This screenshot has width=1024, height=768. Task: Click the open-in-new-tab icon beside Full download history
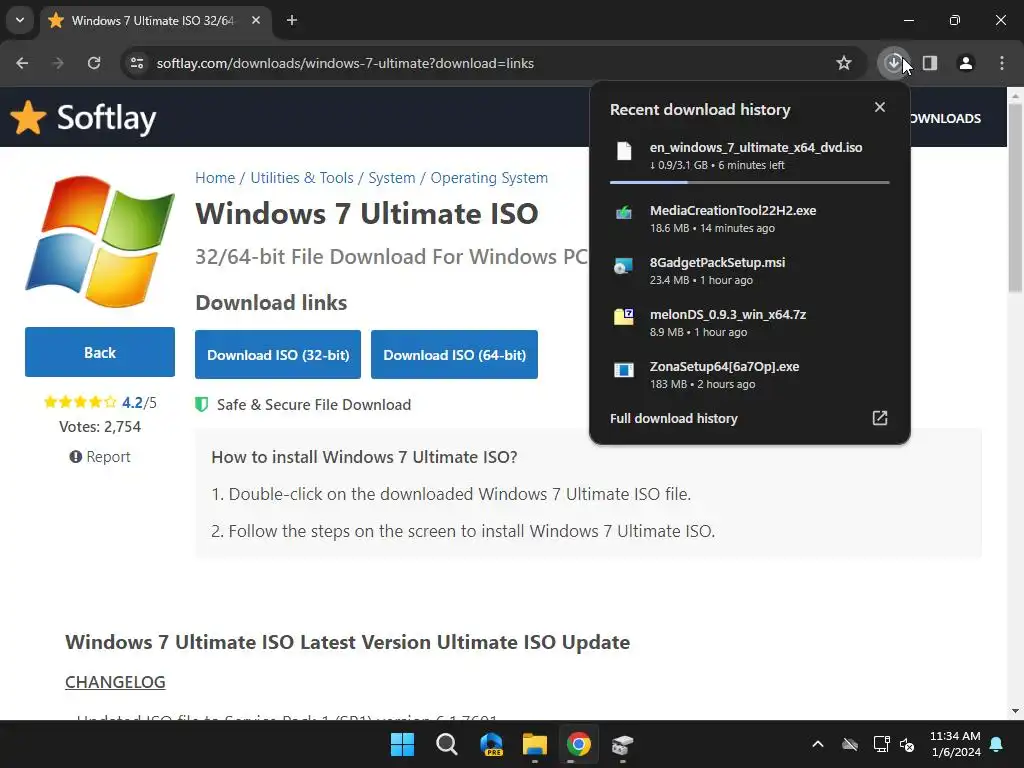click(x=880, y=418)
